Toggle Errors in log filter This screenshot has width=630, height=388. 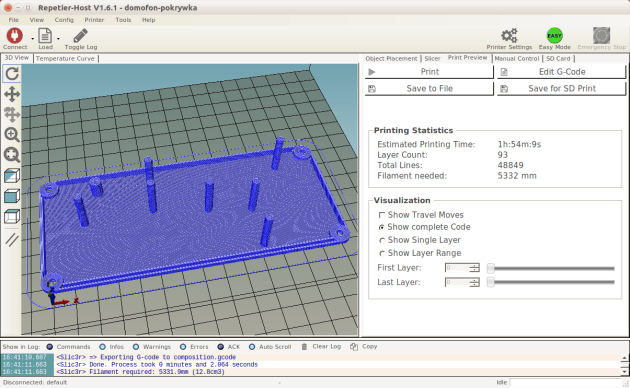click(183, 347)
